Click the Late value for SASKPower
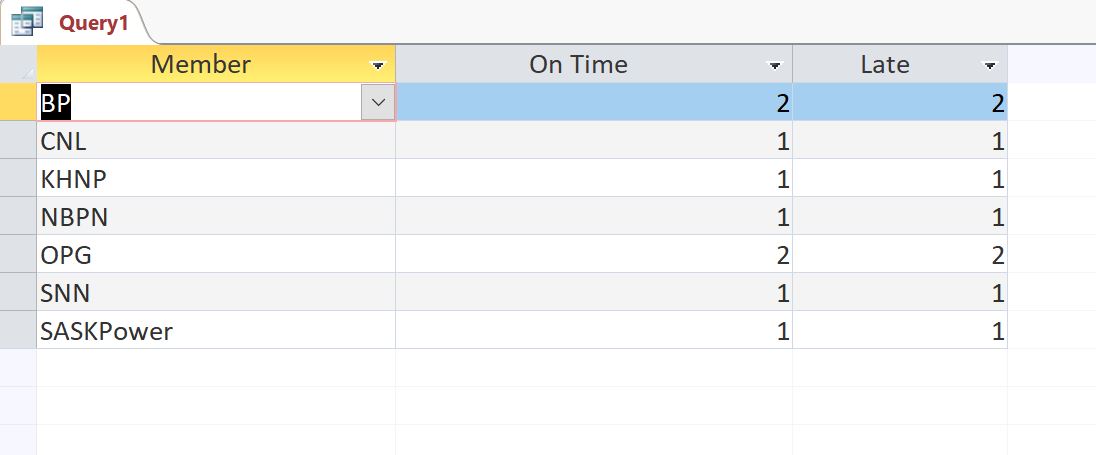1096x455 pixels. click(x=900, y=331)
